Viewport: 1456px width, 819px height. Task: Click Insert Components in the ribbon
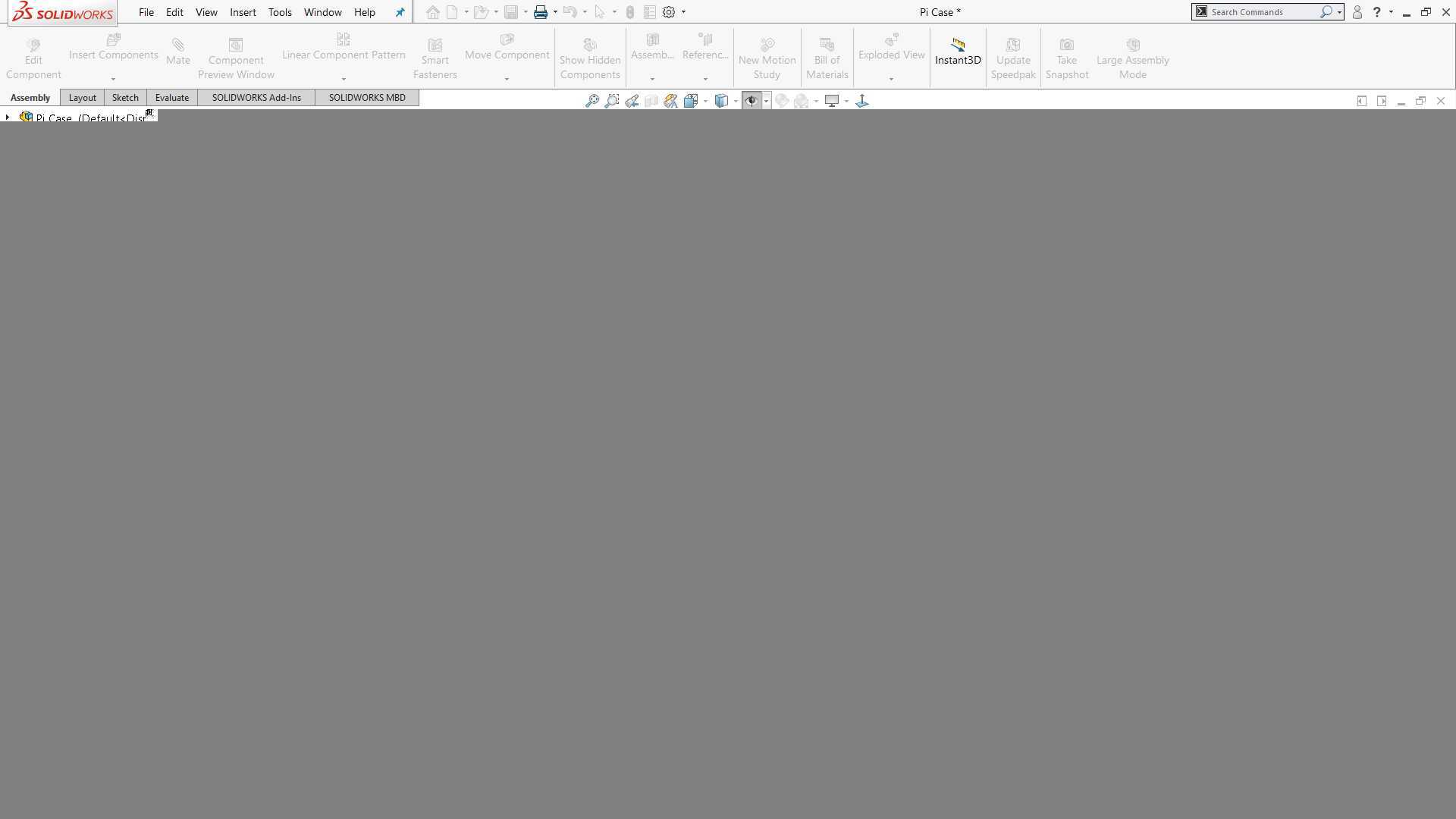[114, 47]
